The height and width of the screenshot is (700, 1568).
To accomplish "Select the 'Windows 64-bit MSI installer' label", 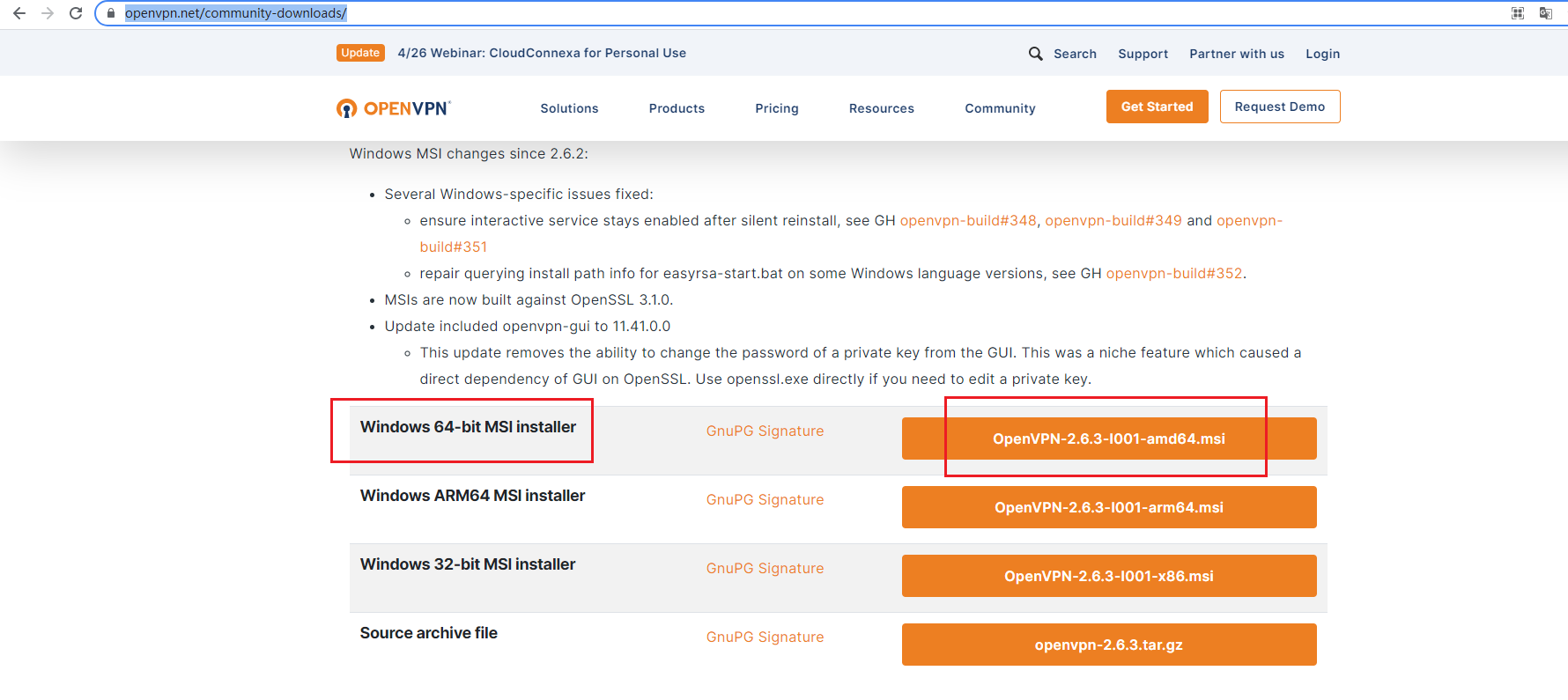I will click(468, 427).
